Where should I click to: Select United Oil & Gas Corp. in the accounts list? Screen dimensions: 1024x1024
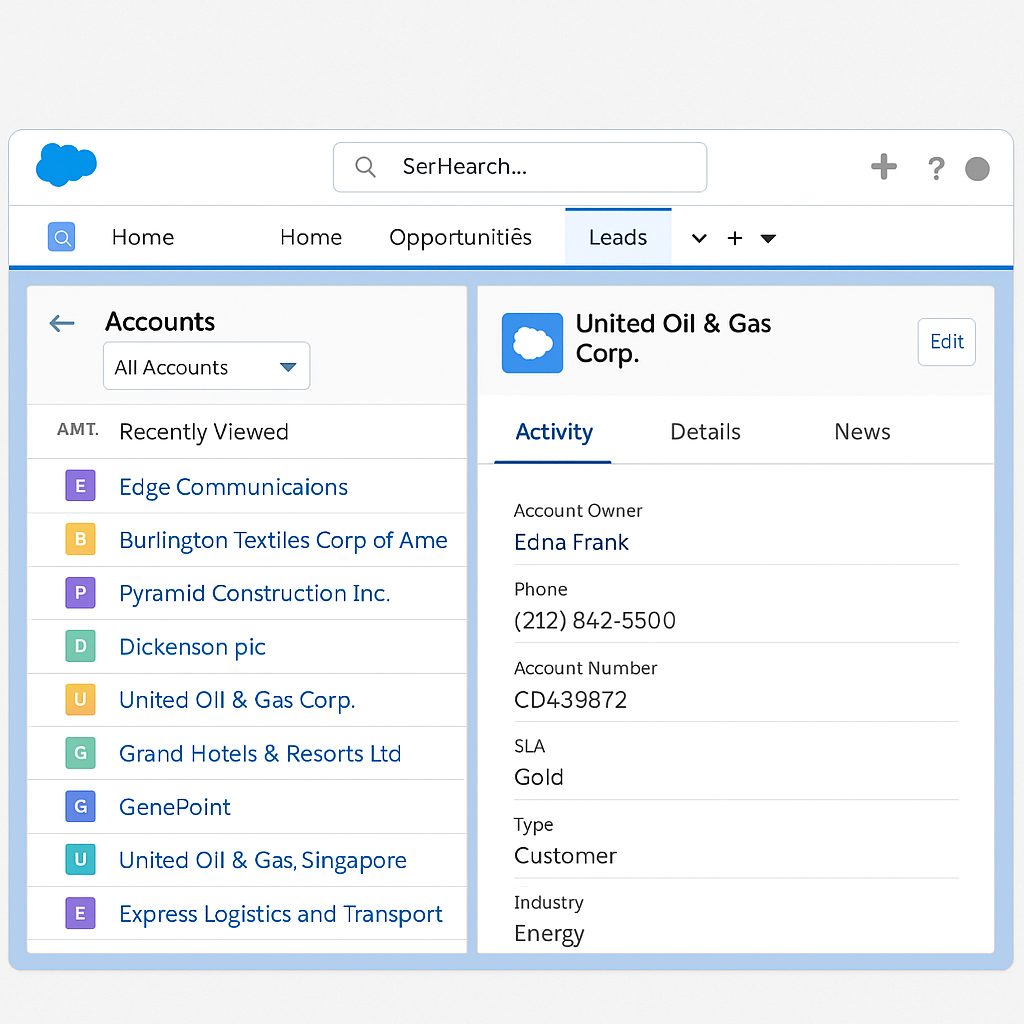point(237,701)
